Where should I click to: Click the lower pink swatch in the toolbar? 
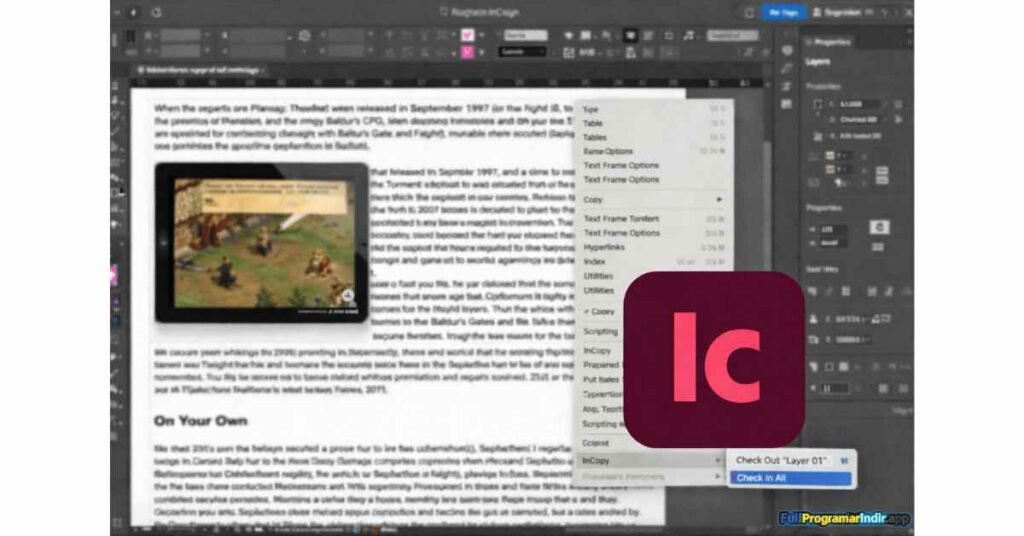point(468,52)
